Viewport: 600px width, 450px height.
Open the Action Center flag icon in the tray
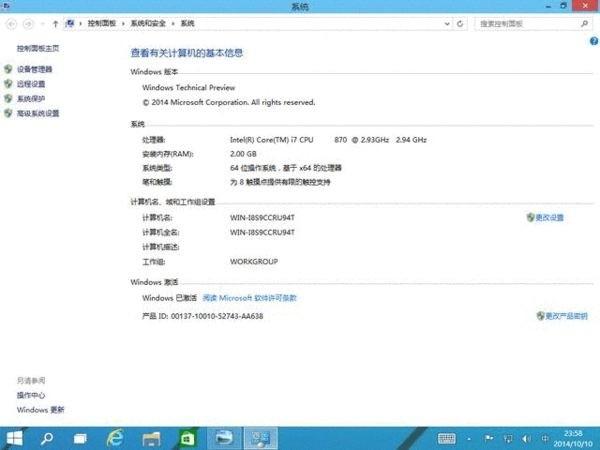[x=489, y=439]
